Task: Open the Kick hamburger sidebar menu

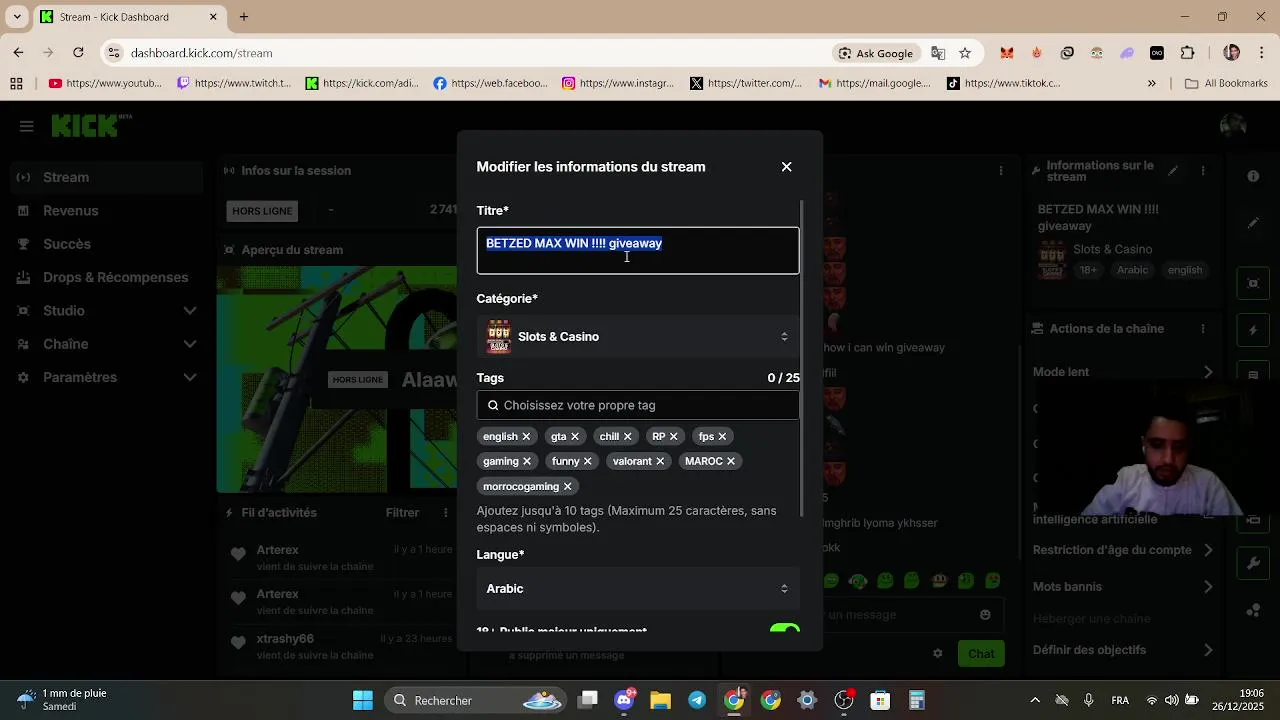Action: tap(27, 126)
